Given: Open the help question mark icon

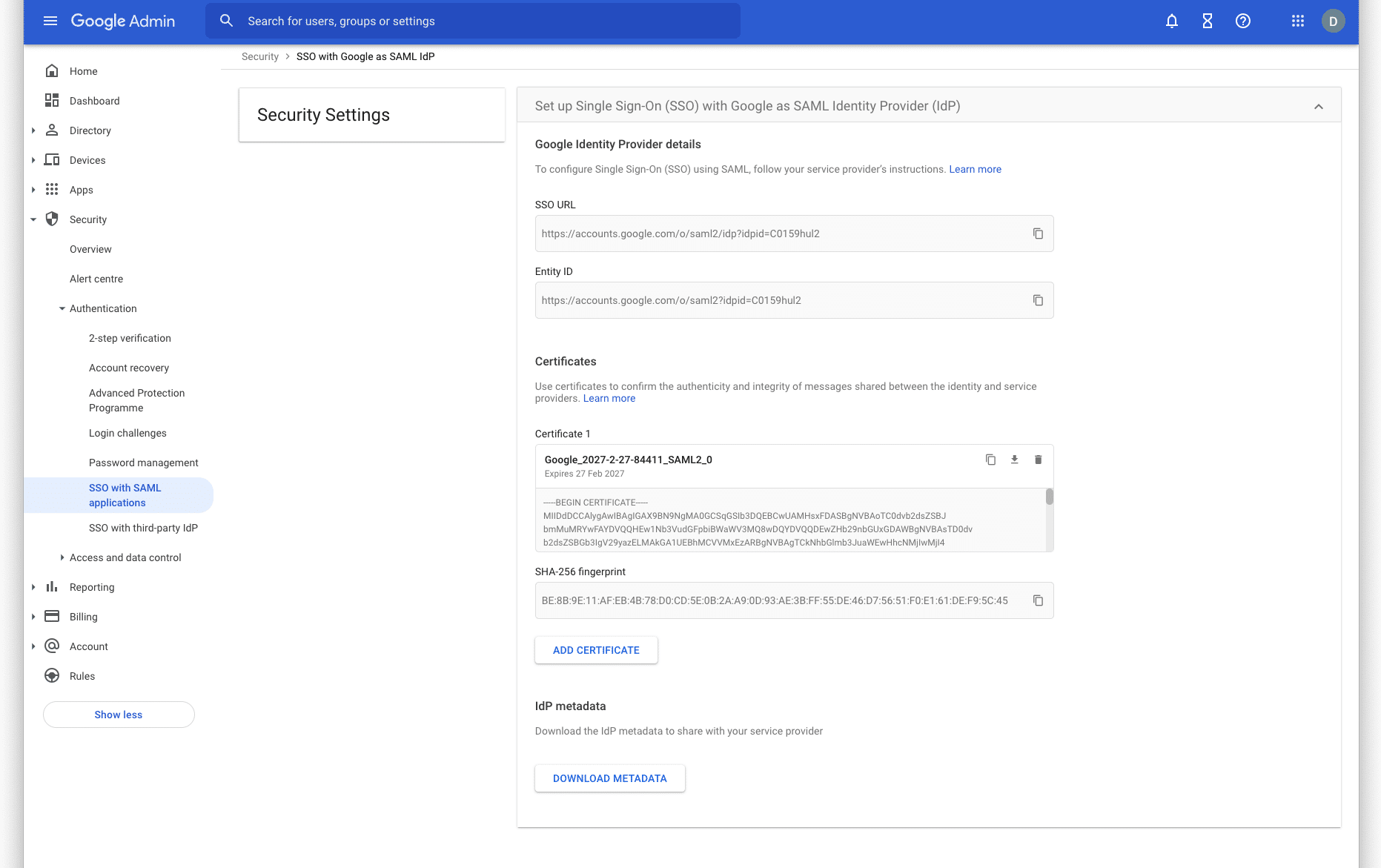Looking at the screenshot, I should point(1243,21).
